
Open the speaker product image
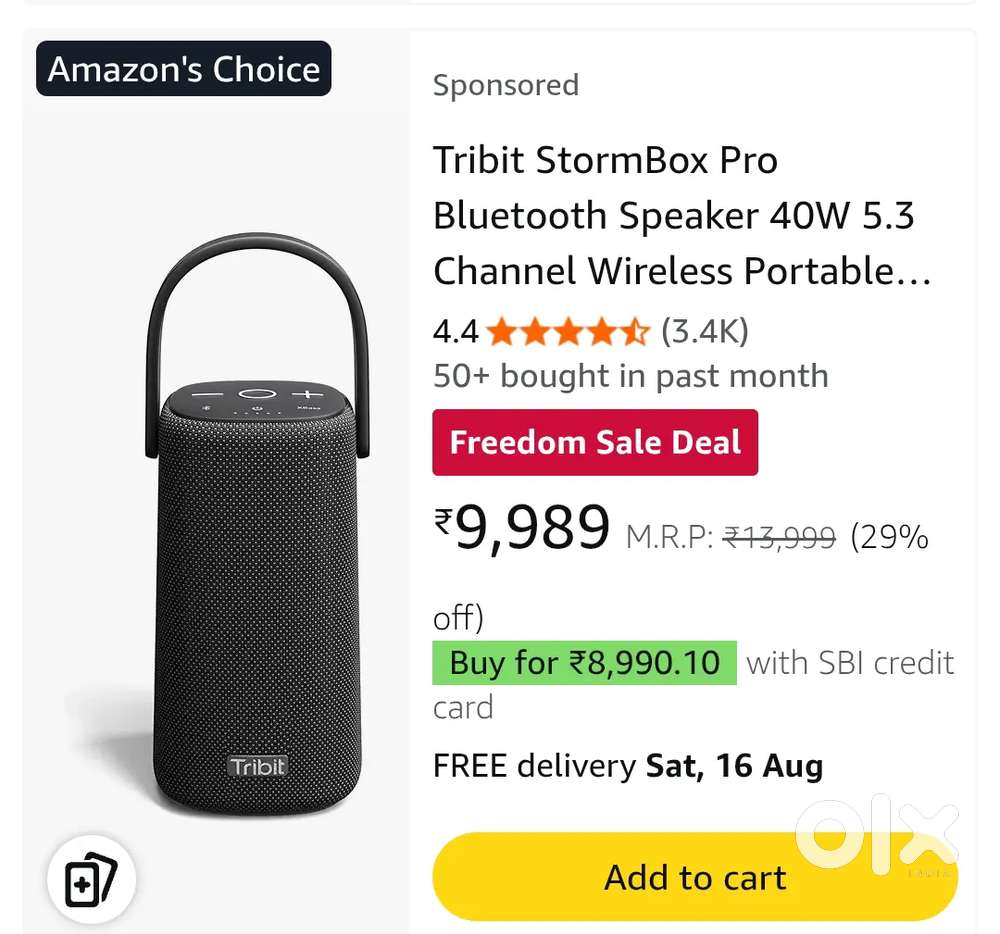(x=257, y=560)
